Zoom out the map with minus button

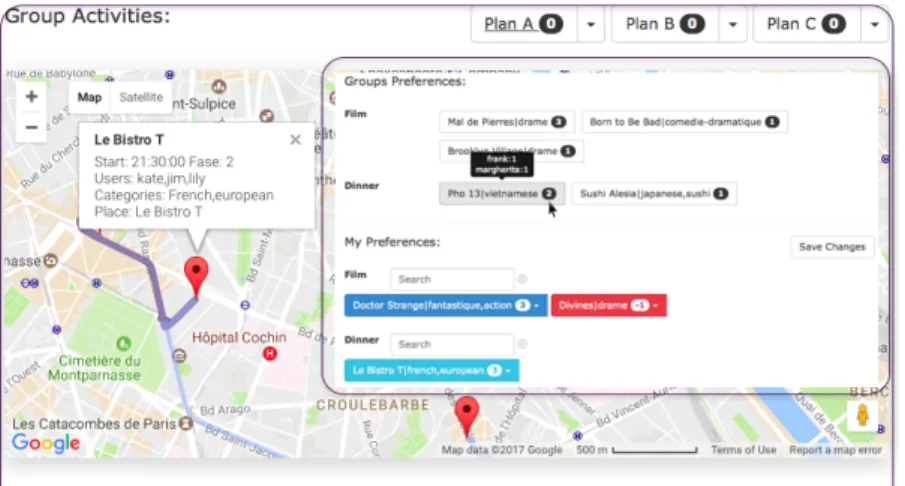click(32, 127)
